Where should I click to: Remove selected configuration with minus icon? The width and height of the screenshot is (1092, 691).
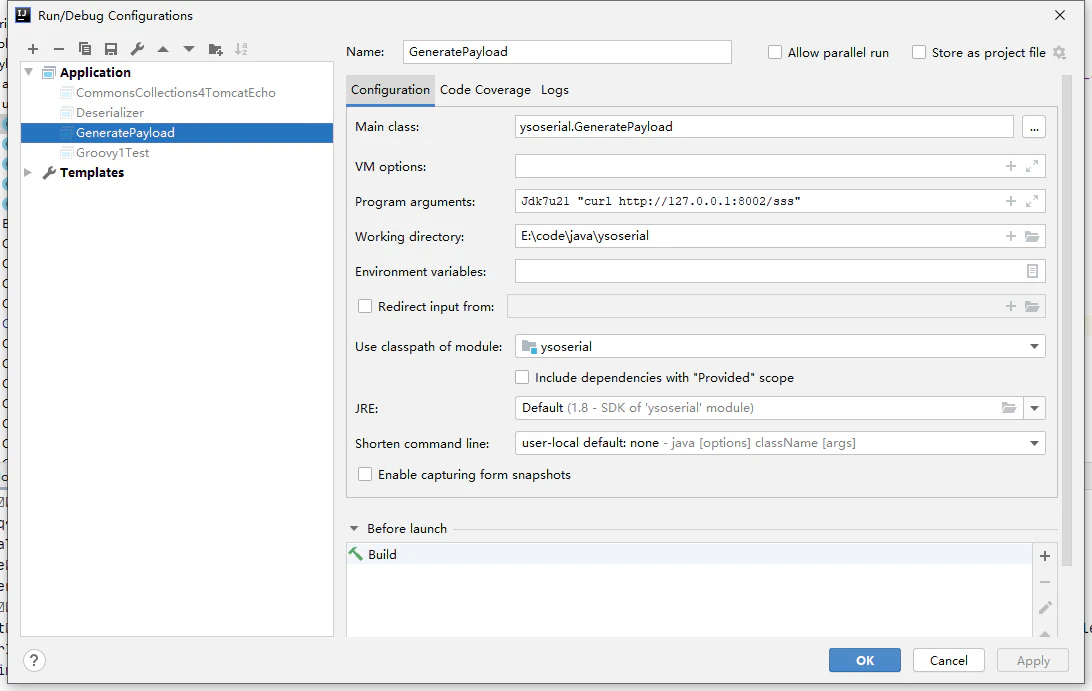point(58,49)
